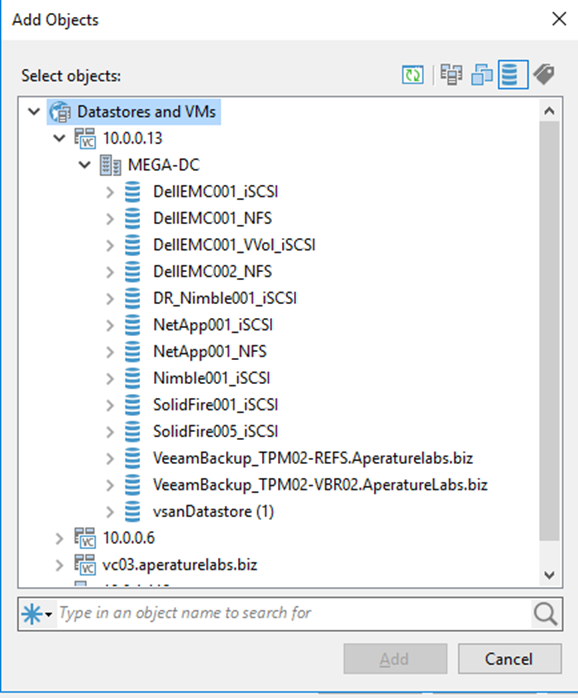Expand the NetApp001_NFS datastore
The height and width of the screenshot is (698, 578).
(x=110, y=352)
